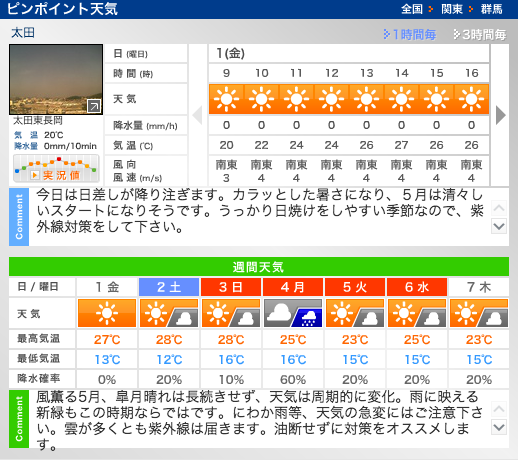The width and height of the screenshot is (518, 461).
Task: Click the sunny icon for 9 o'clock
Action: pyautogui.click(x=226, y=99)
